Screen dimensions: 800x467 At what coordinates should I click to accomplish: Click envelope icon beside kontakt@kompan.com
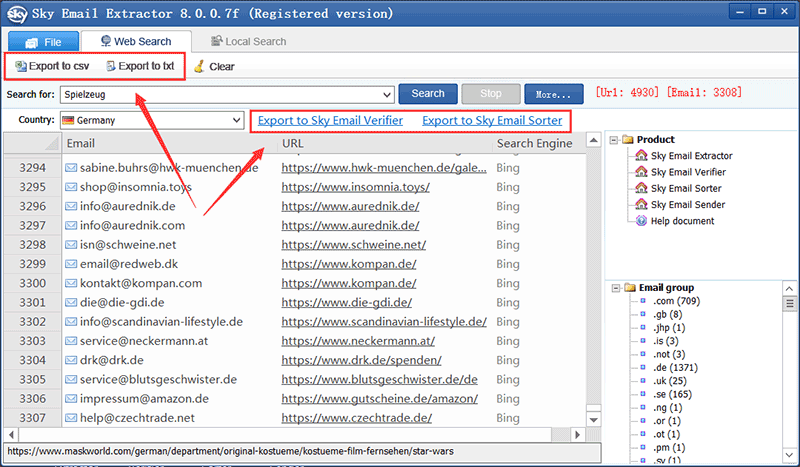(x=71, y=283)
